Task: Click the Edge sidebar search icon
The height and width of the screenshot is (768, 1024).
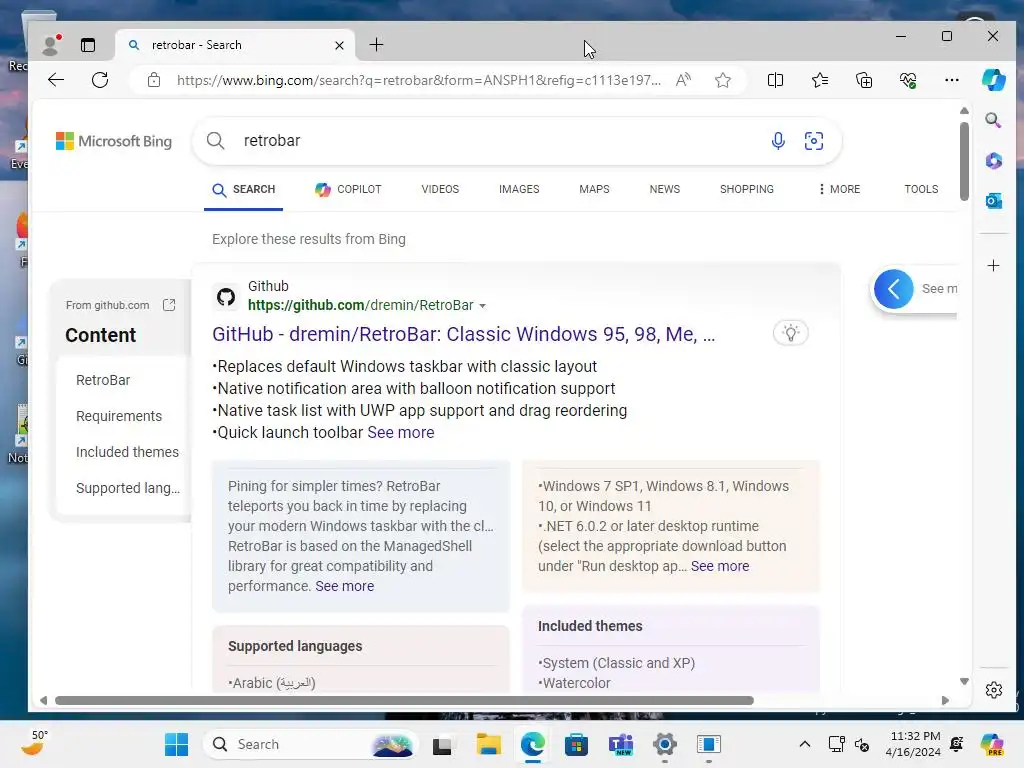Action: (x=993, y=120)
